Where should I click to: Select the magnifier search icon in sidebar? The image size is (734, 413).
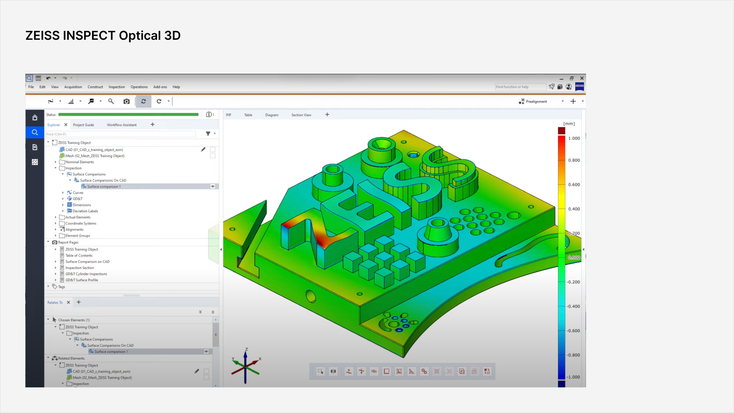(35, 132)
